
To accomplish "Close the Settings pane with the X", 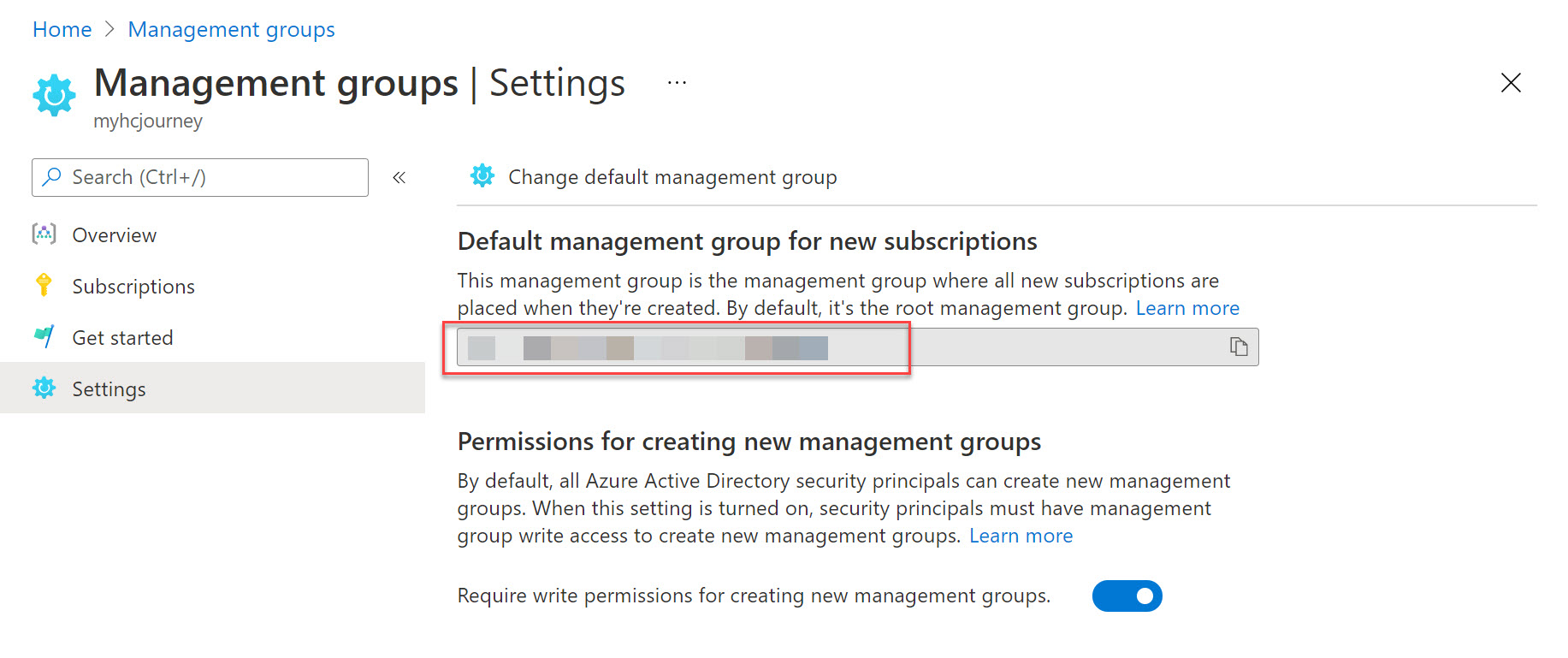I will pyautogui.click(x=1511, y=83).
